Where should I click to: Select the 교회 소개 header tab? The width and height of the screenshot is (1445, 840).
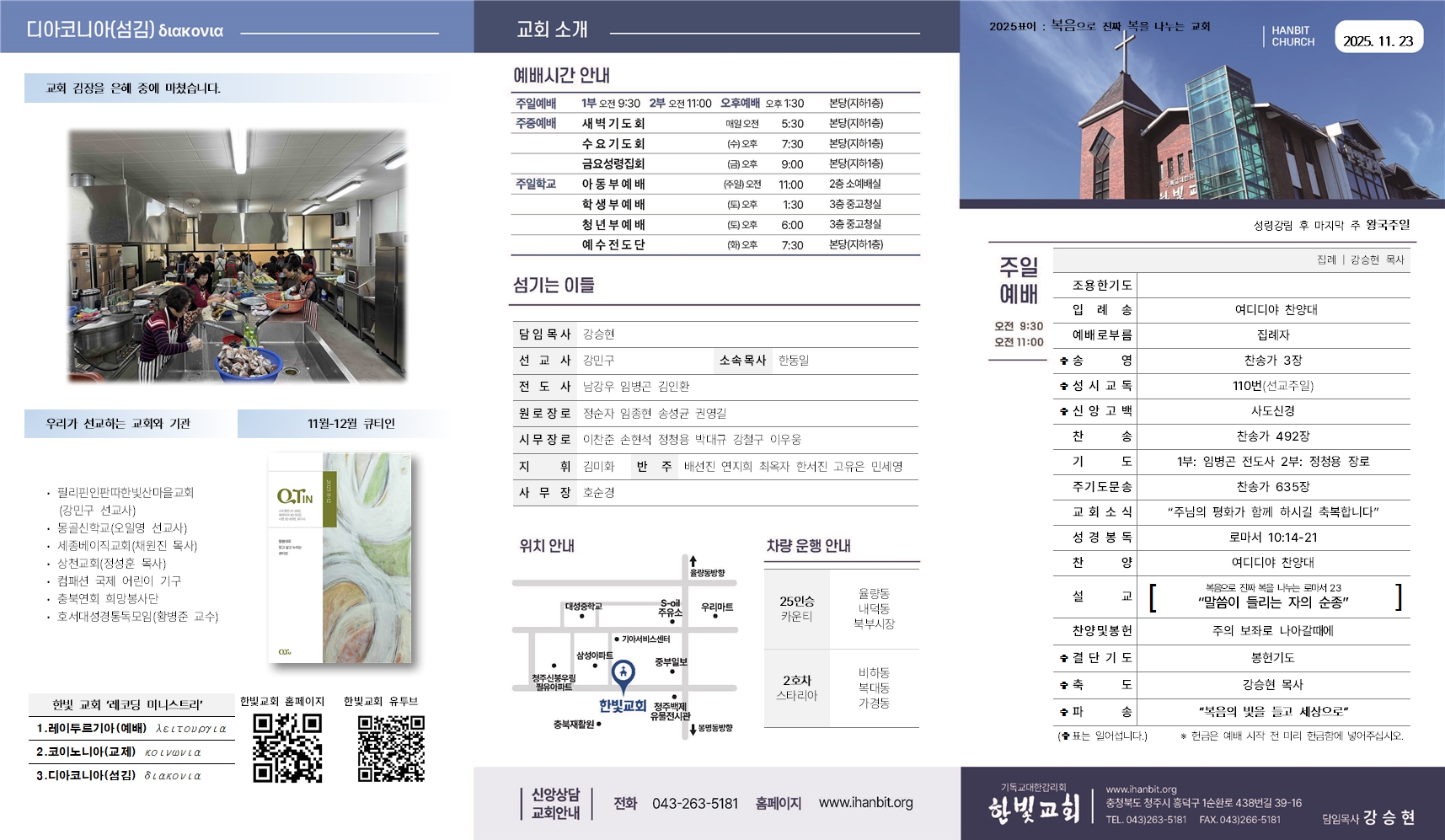[552, 29]
